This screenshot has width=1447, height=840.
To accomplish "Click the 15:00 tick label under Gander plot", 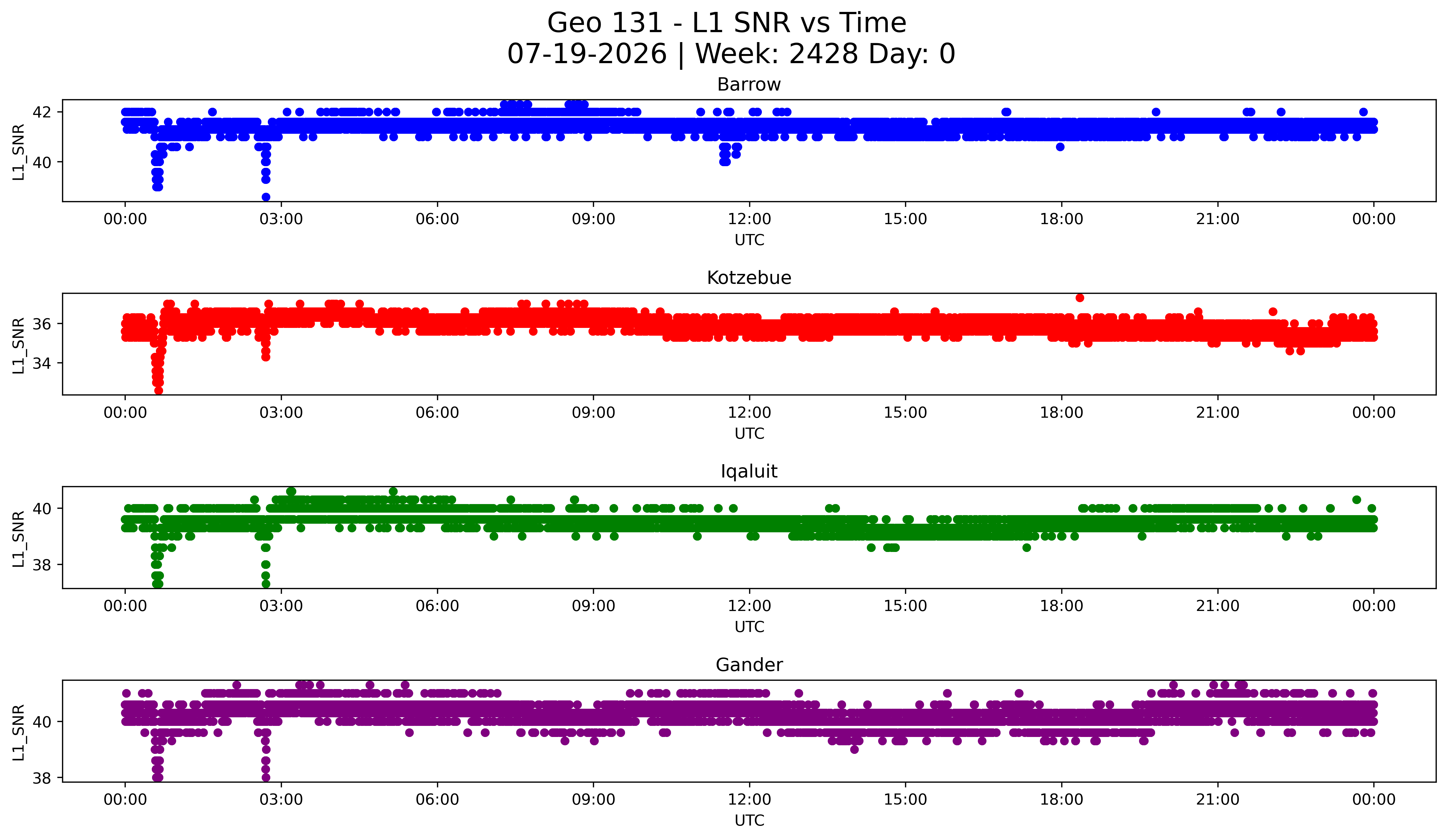I will (x=905, y=800).
